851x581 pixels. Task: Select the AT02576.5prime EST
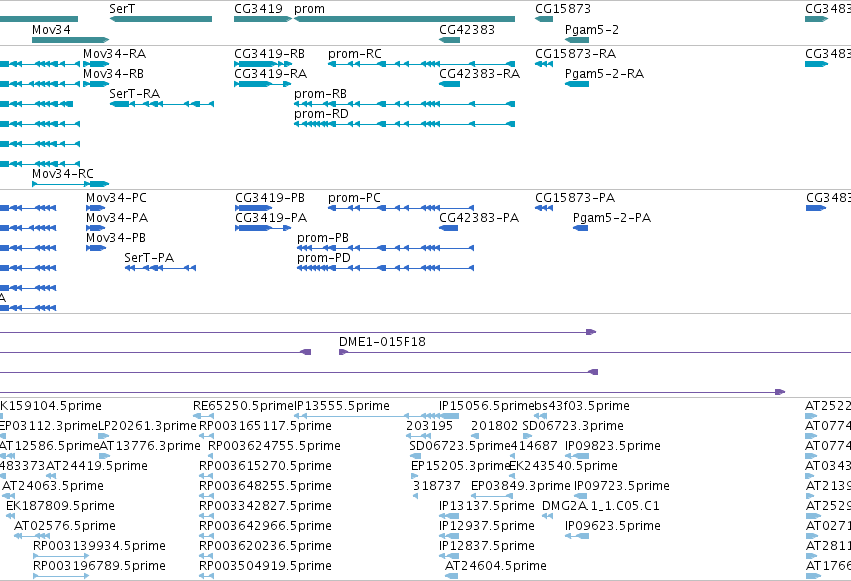coord(32,537)
